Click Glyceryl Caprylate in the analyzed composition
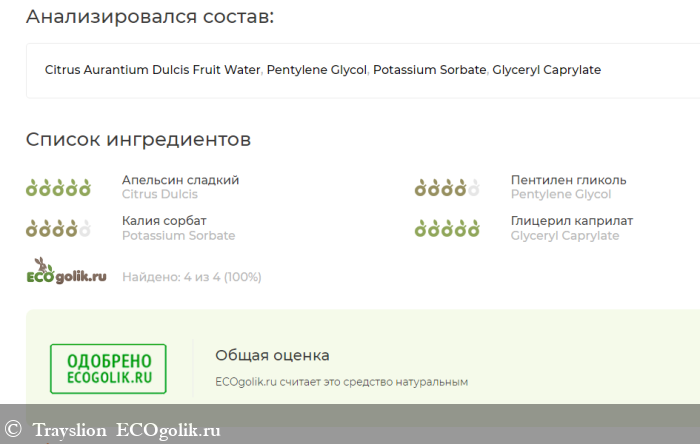 pos(546,70)
